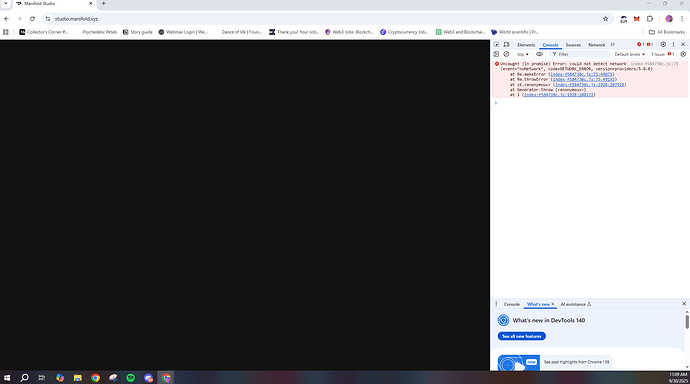Open the DevTools three-dot customize menu
The image size is (690, 384).
point(673,44)
